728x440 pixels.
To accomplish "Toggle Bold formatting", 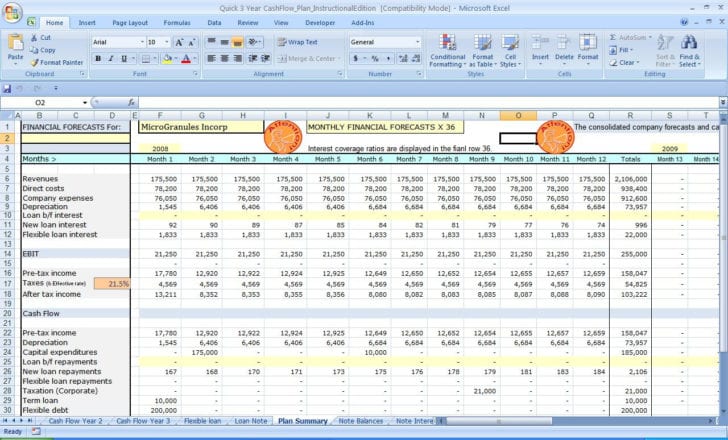I will [x=98, y=59].
